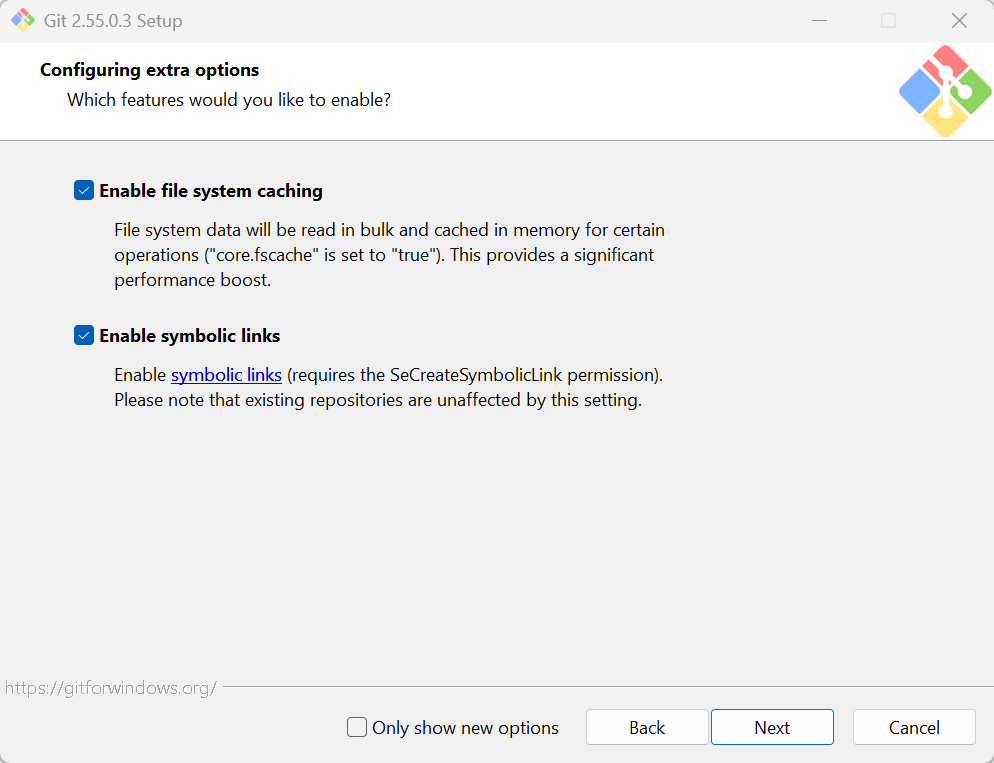
Task: Uncheck the Enable file system caching checkbox
Action: click(84, 190)
